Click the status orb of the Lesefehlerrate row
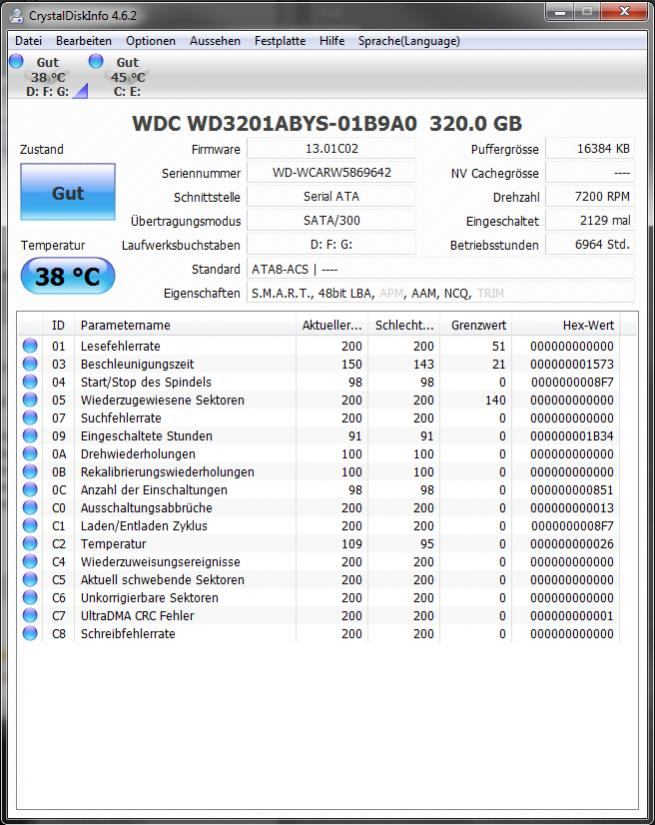Screen dimensions: 655x825 30,346
